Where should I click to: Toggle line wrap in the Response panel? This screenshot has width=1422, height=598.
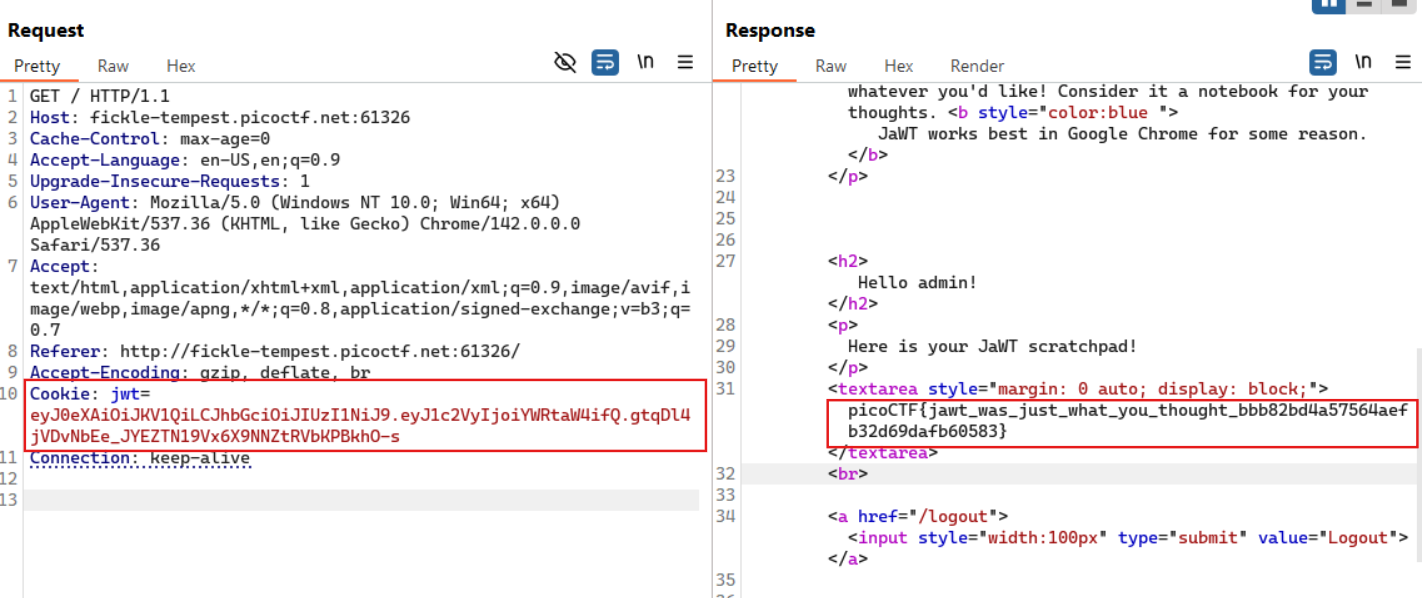click(1323, 62)
